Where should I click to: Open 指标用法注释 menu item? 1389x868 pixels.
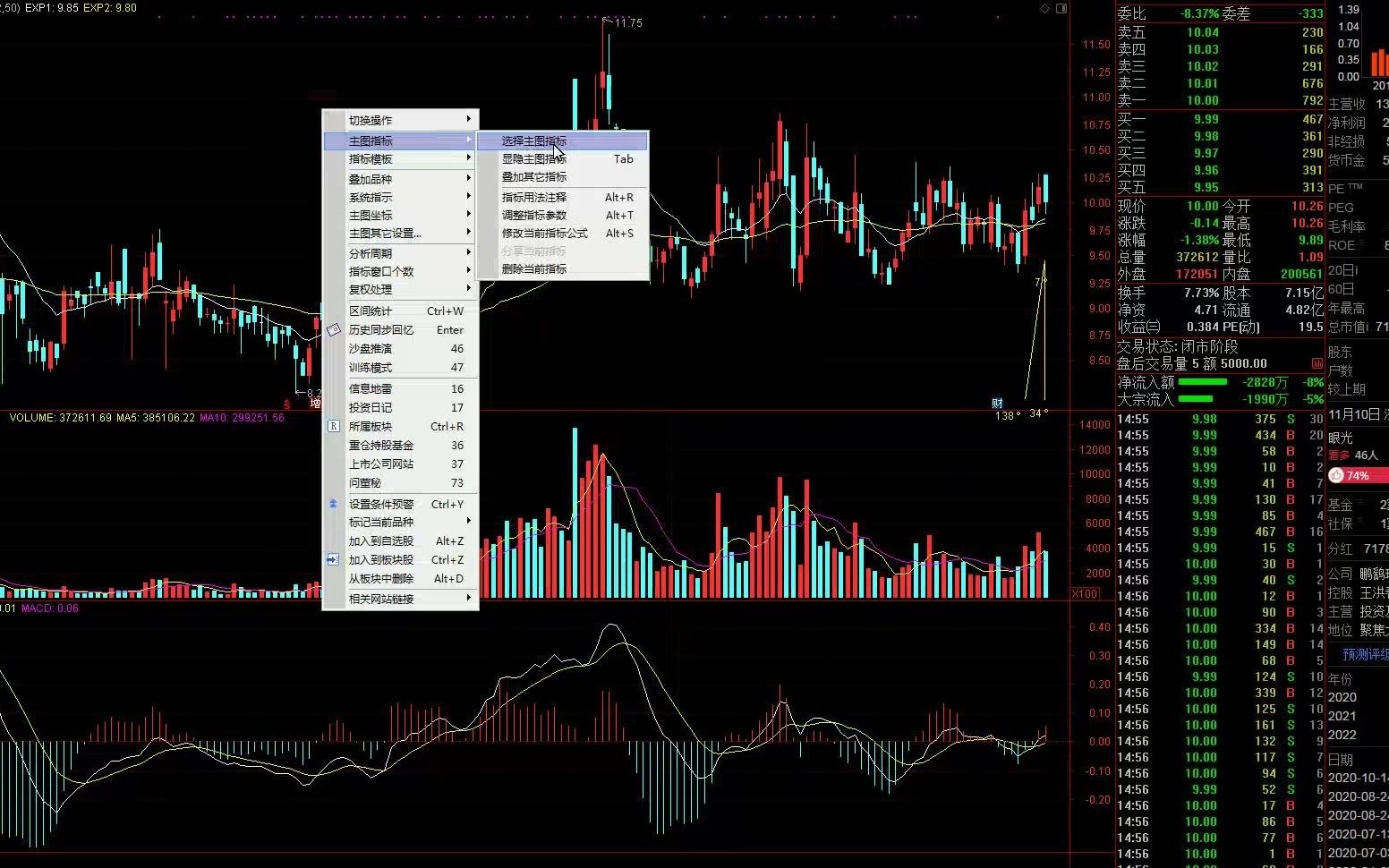(562, 198)
